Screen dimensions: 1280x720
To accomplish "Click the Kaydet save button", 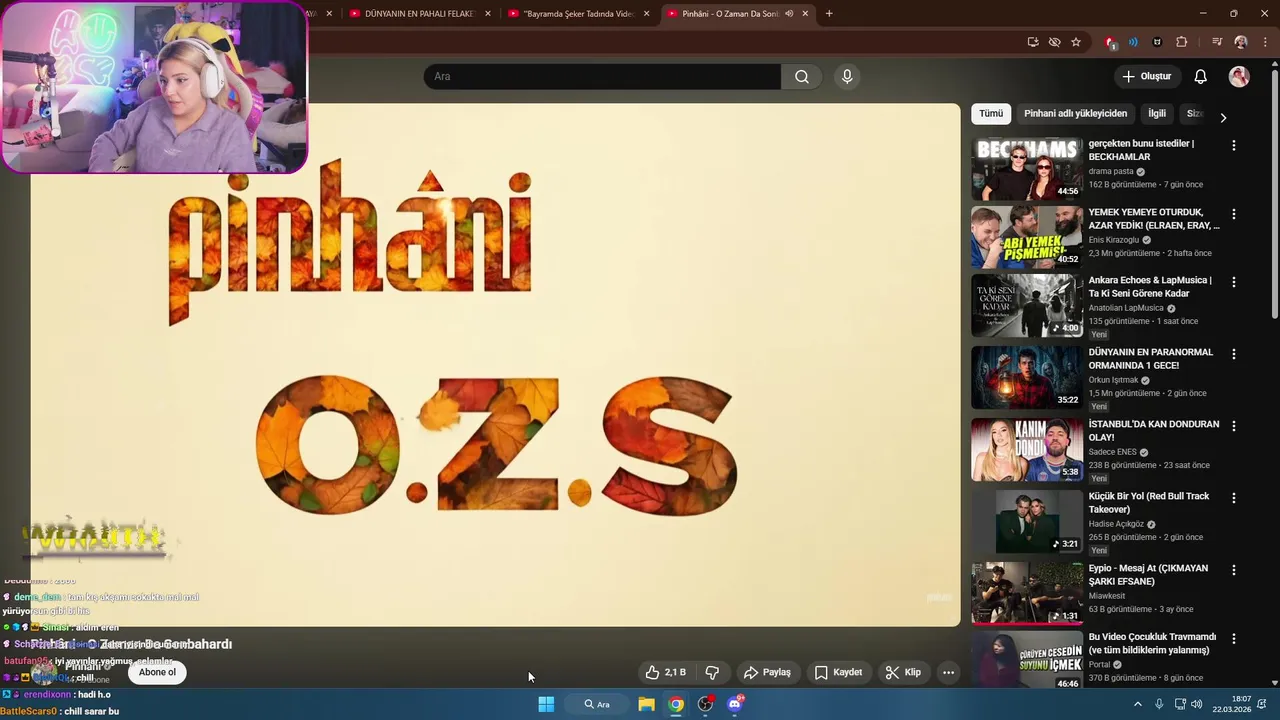I will click(x=838, y=672).
